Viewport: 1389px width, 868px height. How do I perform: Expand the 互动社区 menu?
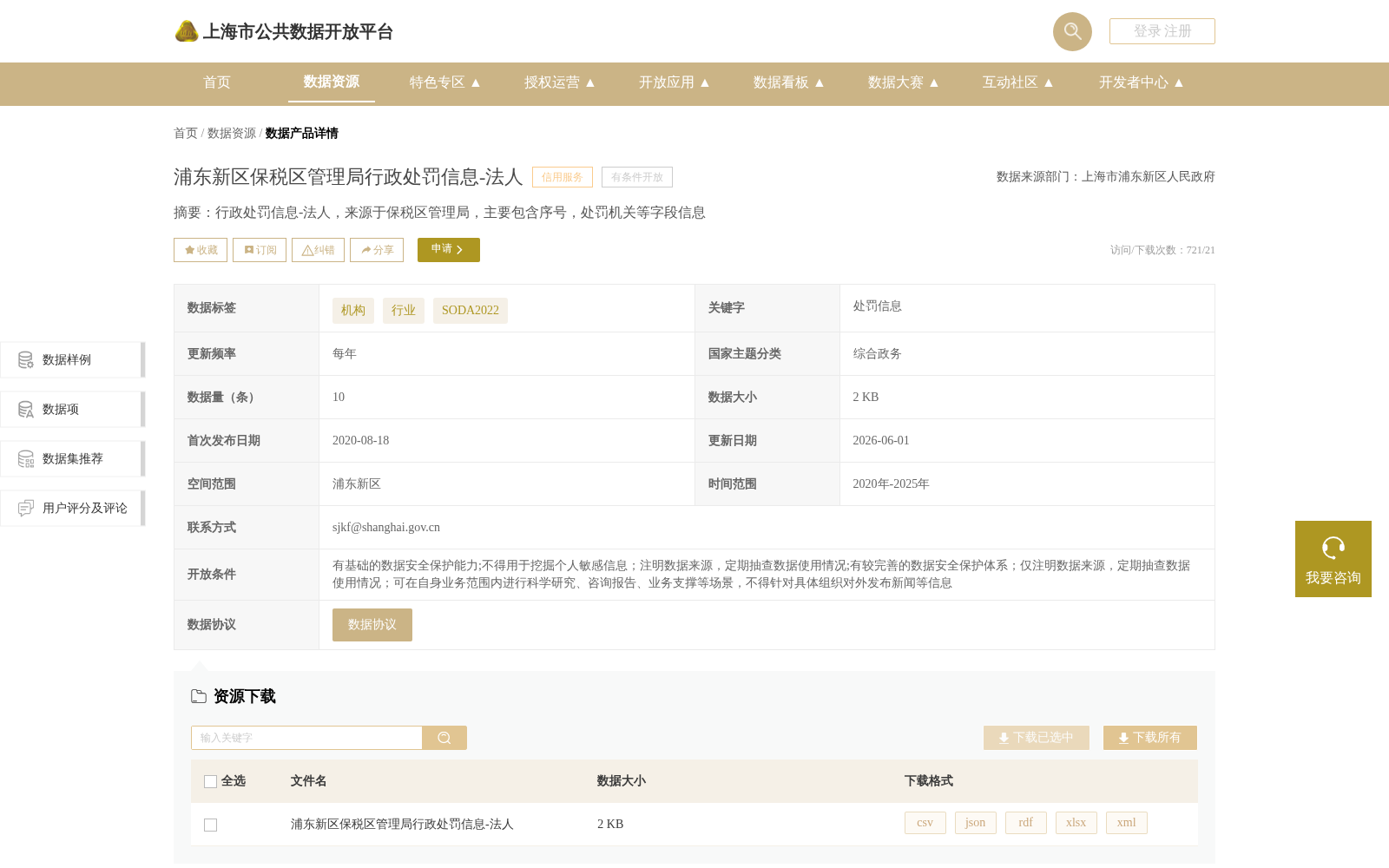pyautogui.click(x=1018, y=82)
